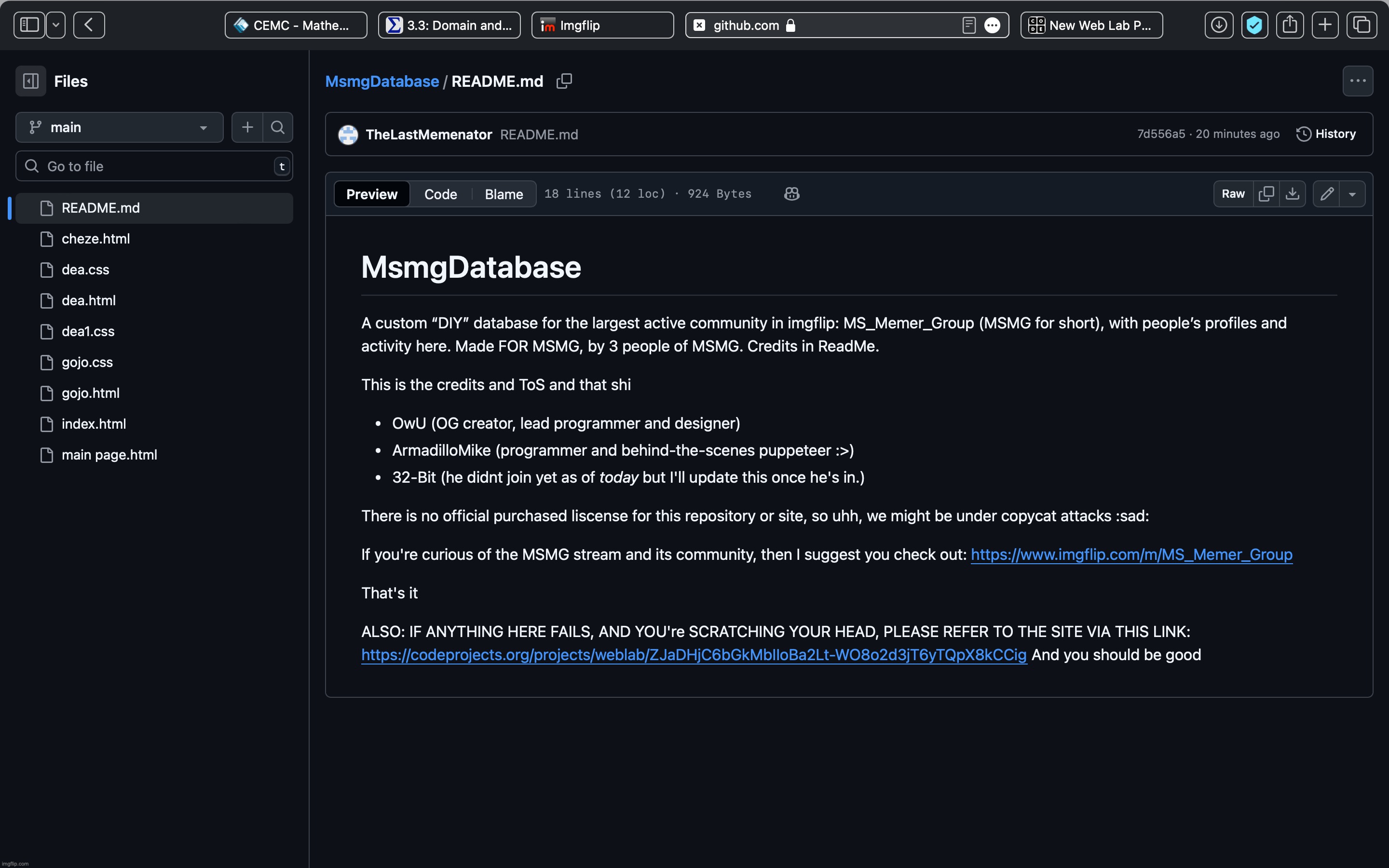Open gojo.html in the file tree
1389x868 pixels.
click(x=91, y=393)
